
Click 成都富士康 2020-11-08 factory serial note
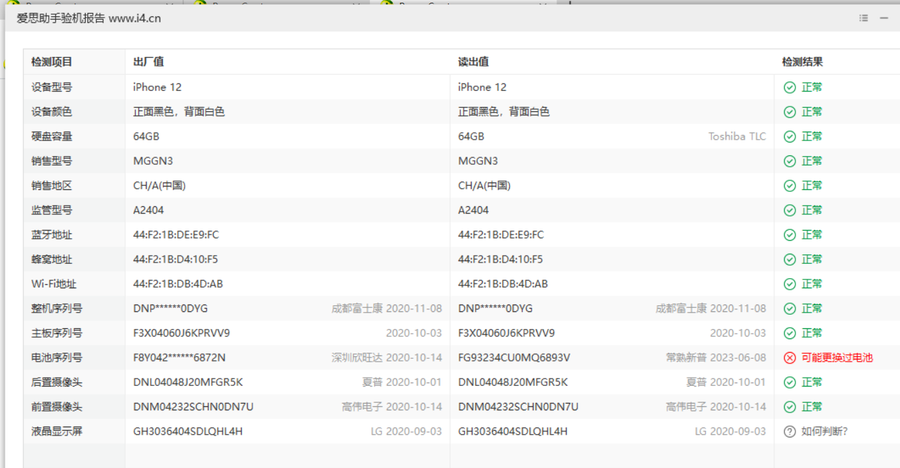[x=386, y=308]
